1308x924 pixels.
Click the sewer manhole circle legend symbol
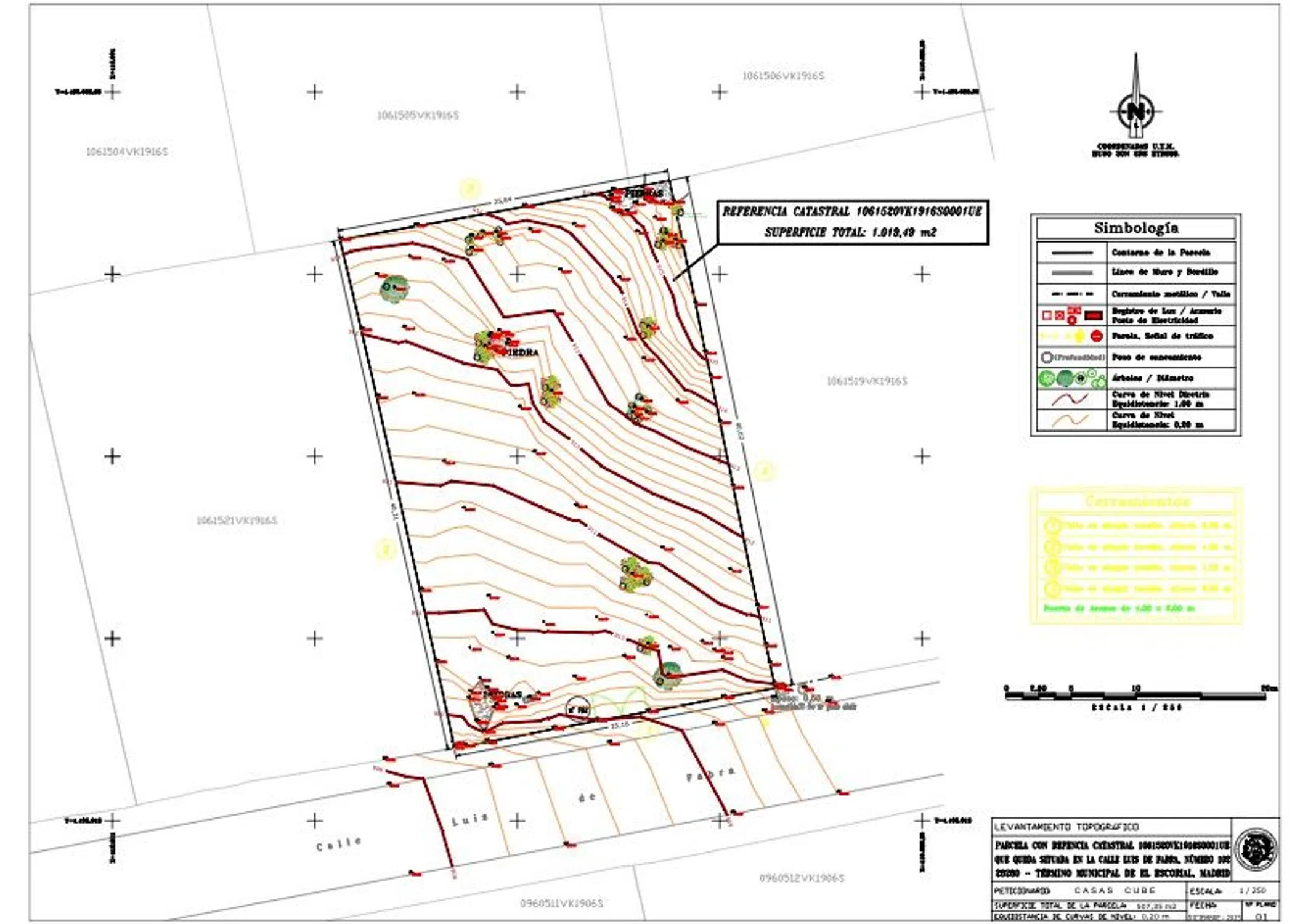[1046, 357]
